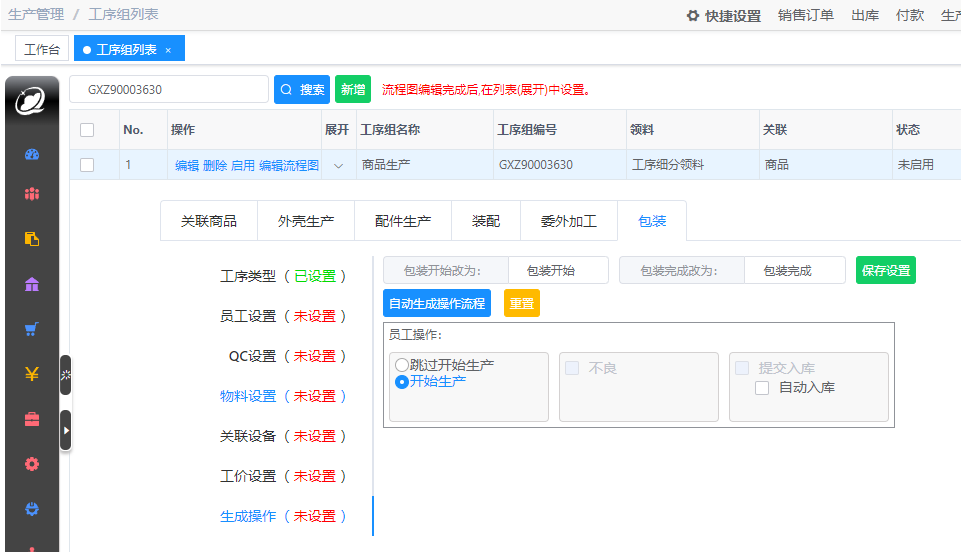Switch to the 配件生产 tab
The width and height of the screenshot is (963, 552).
[403, 221]
